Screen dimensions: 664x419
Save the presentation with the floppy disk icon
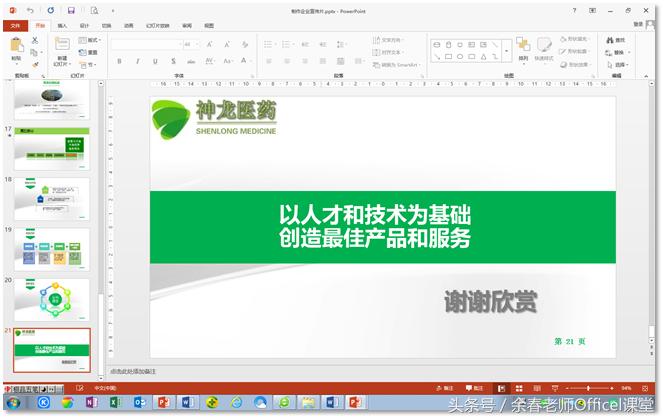[71, 11]
